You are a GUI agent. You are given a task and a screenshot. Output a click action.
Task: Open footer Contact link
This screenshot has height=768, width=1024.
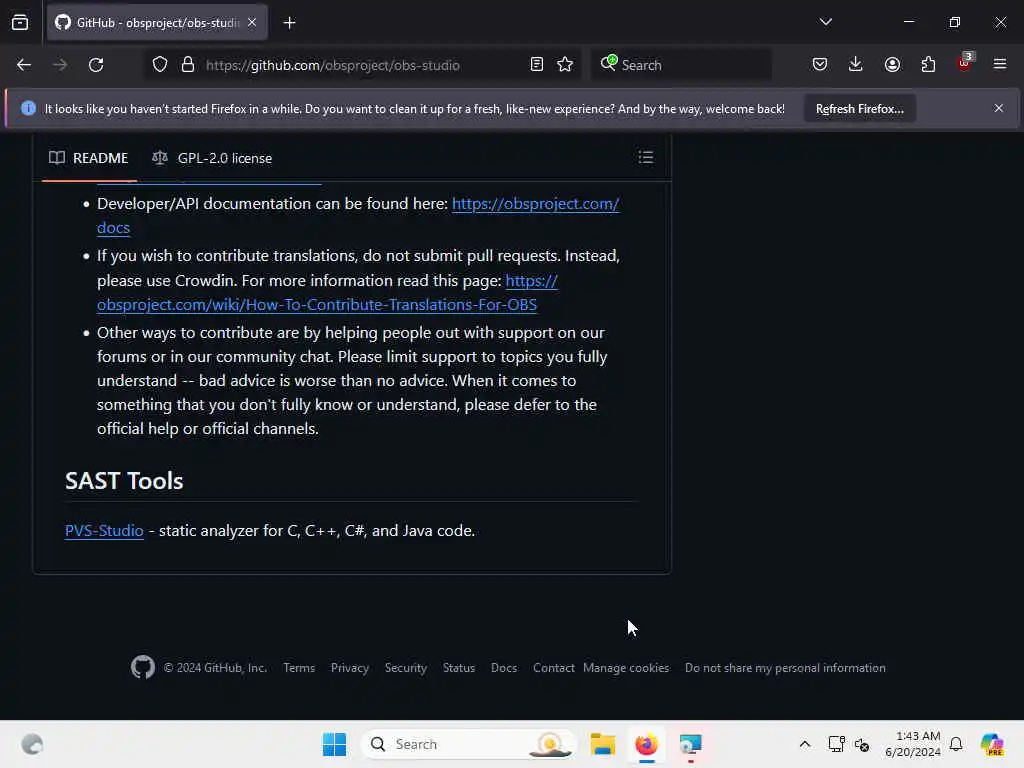pos(553,668)
